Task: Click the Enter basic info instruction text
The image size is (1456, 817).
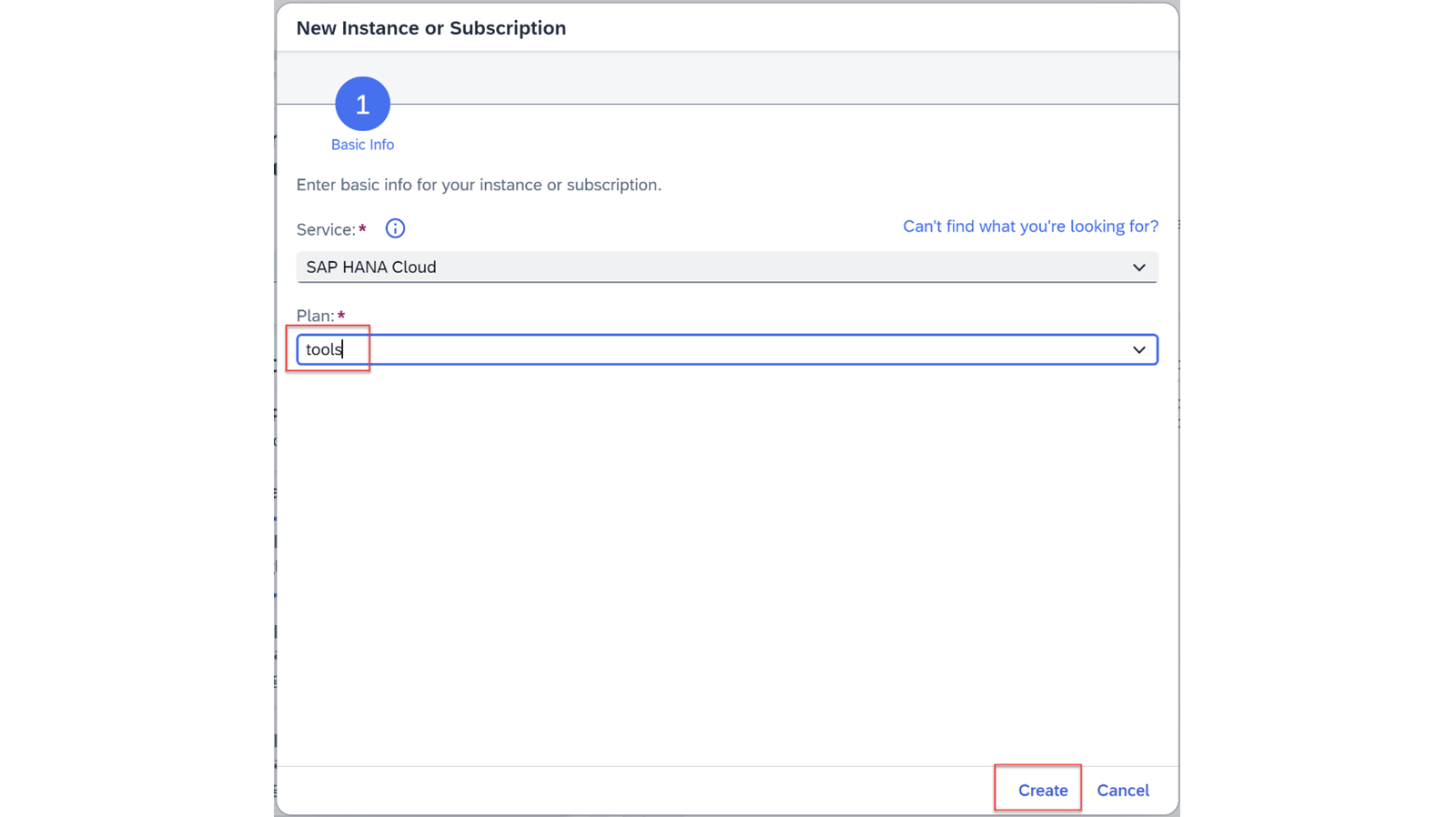Action: [479, 185]
